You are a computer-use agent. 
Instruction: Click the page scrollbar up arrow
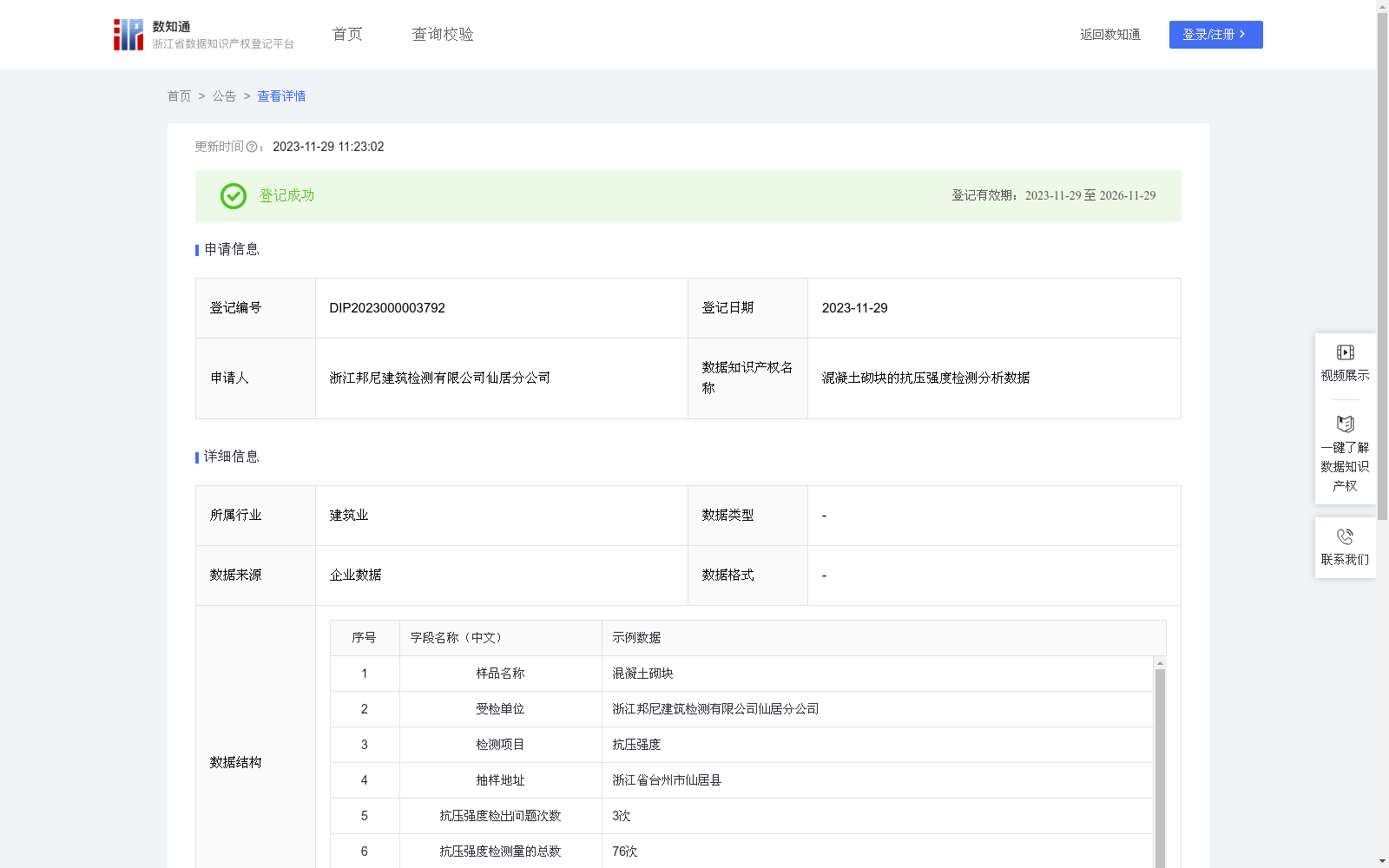coord(1382,6)
